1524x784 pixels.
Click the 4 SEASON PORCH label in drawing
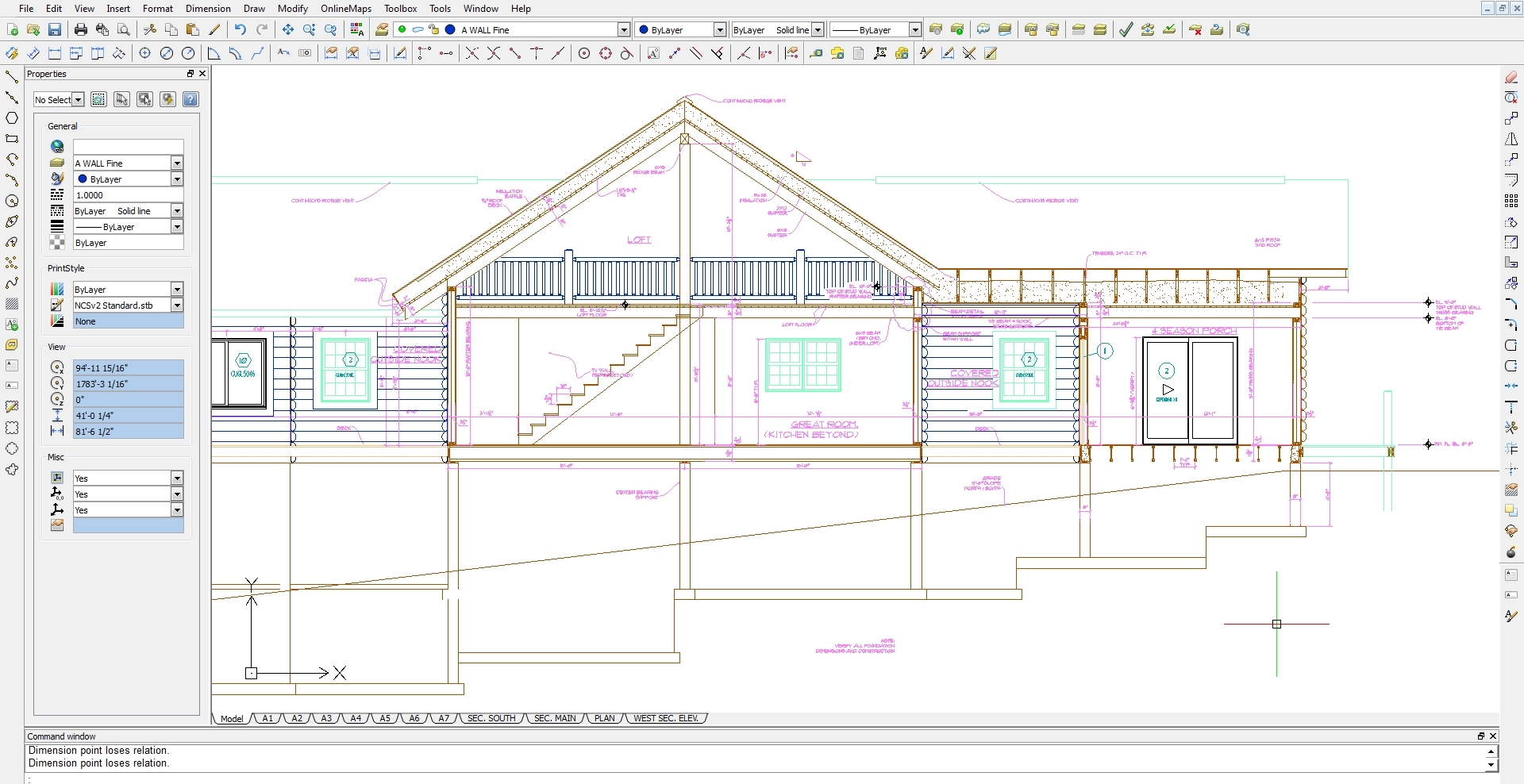point(1194,331)
